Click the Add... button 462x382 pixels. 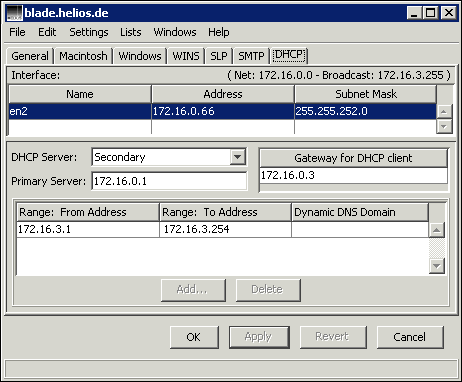click(x=193, y=290)
